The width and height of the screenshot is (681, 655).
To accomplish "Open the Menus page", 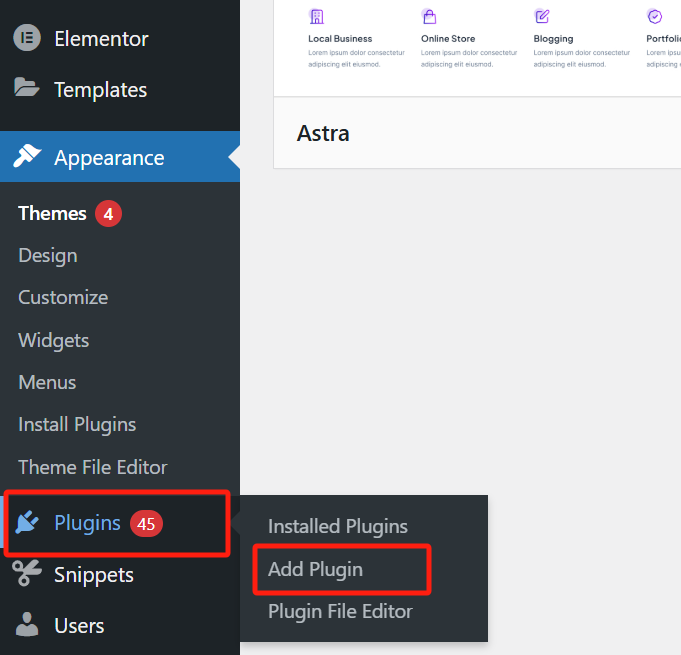I will click(47, 382).
